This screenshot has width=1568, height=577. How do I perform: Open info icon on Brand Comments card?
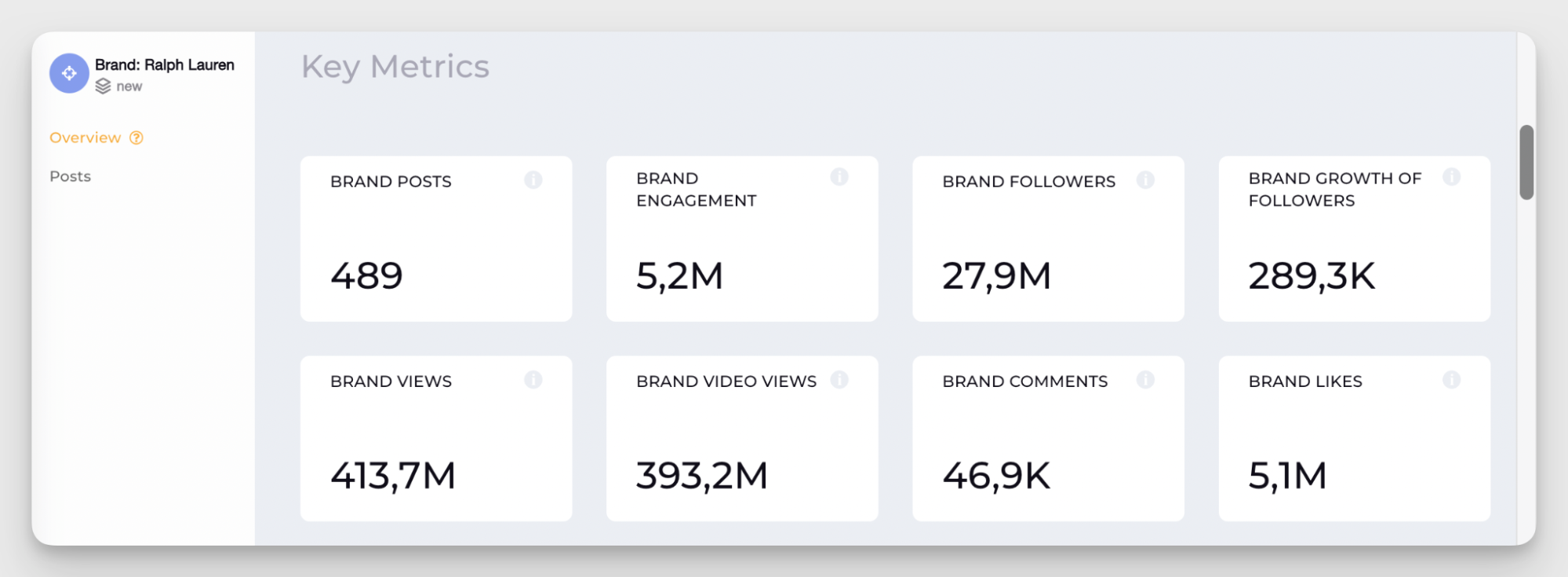click(1145, 380)
